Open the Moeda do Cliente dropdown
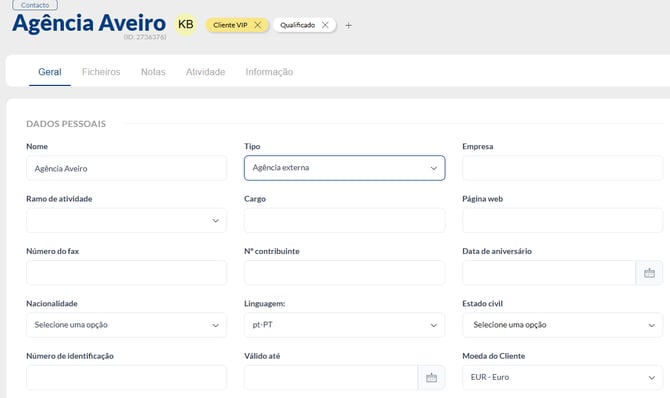Image resolution: width=670 pixels, height=398 pixels. click(562, 377)
